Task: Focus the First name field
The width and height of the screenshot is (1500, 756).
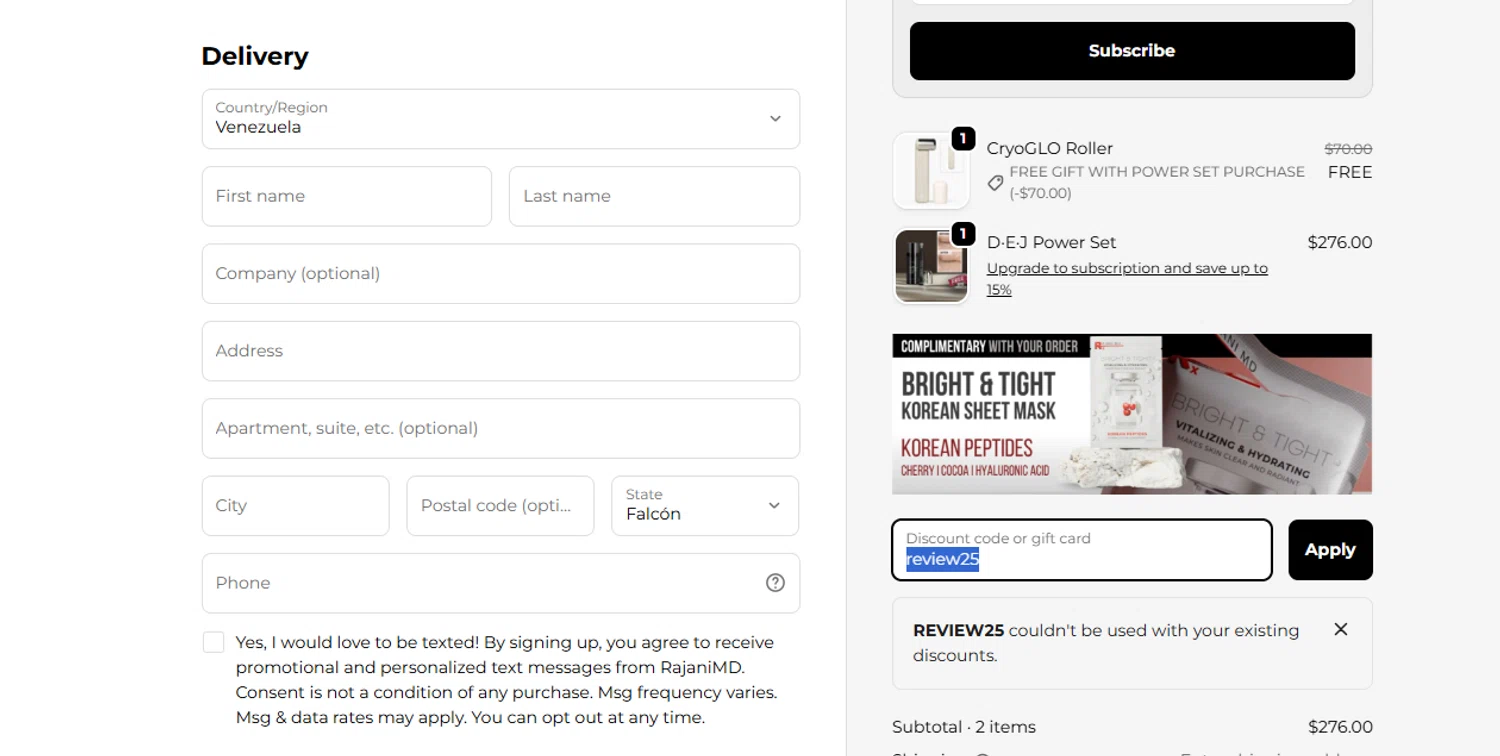Action: (x=347, y=196)
